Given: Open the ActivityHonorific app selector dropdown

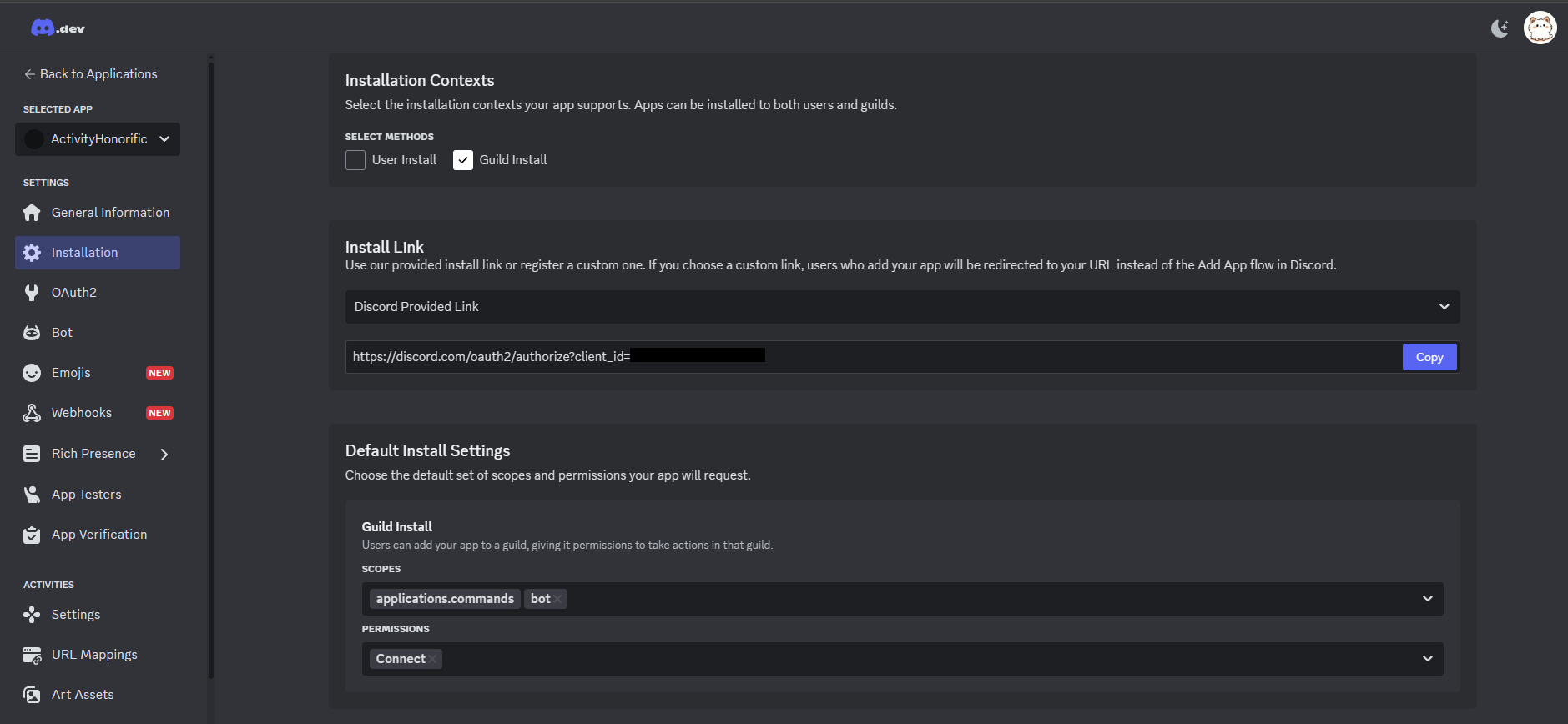Looking at the screenshot, I should (x=98, y=139).
